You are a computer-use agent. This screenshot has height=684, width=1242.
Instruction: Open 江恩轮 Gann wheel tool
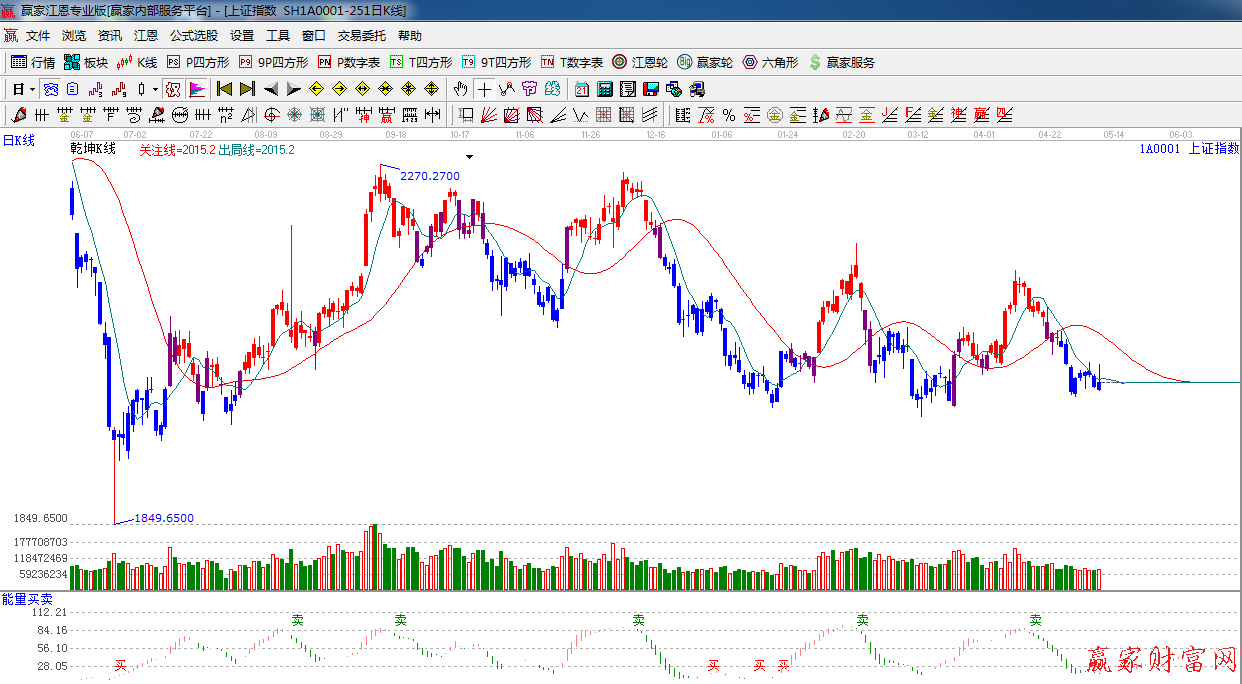[640, 62]
